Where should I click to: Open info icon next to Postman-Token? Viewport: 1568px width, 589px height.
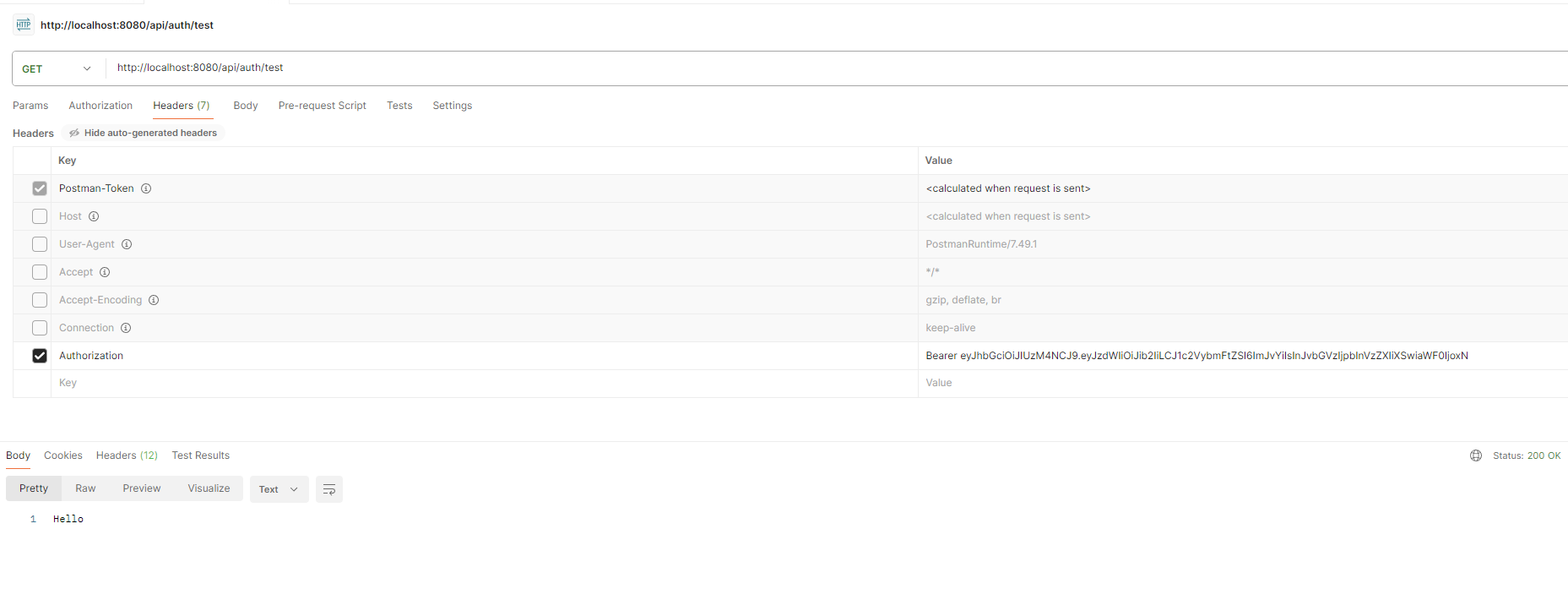pos(146,188)
